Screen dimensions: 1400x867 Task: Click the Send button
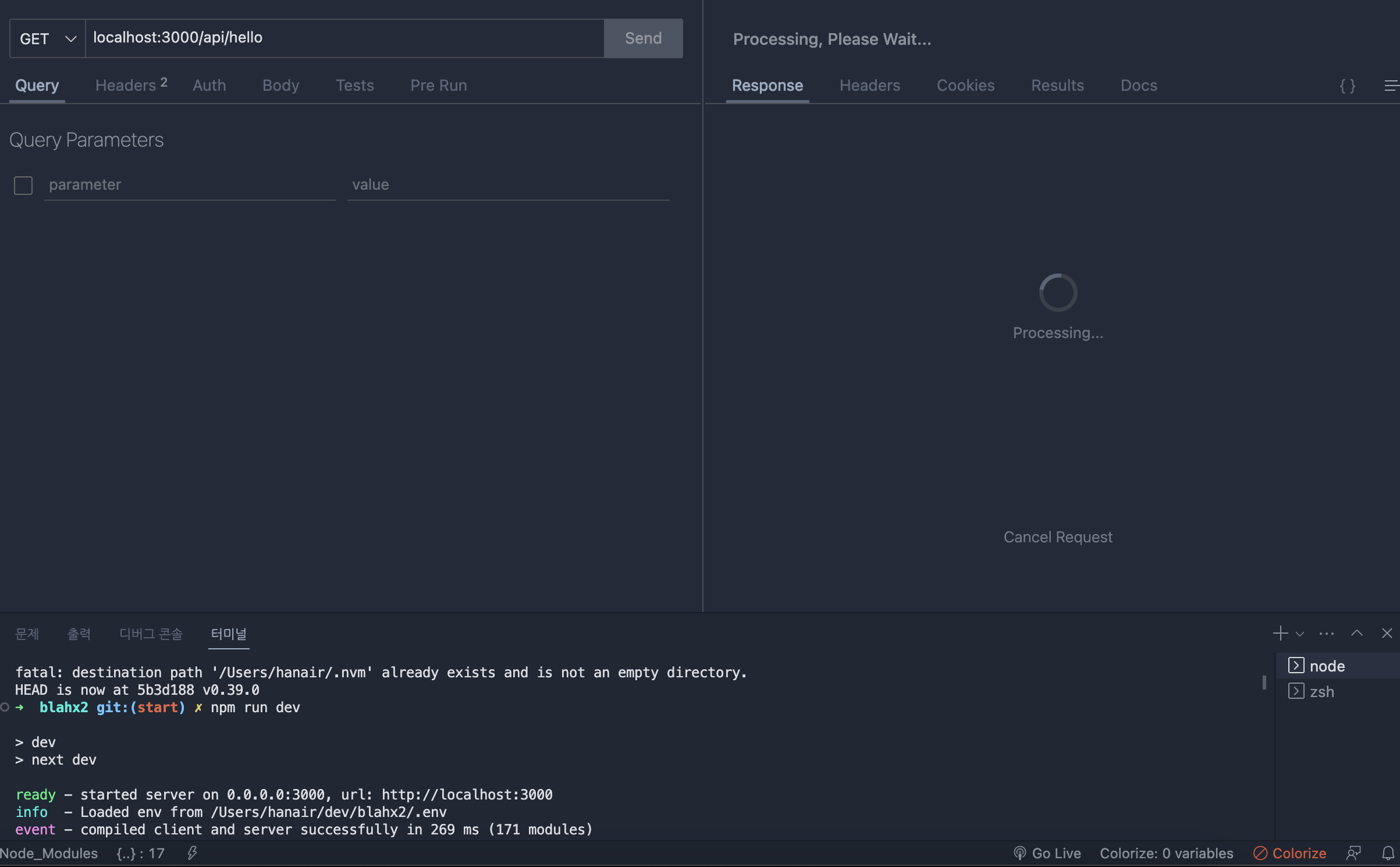644,38
